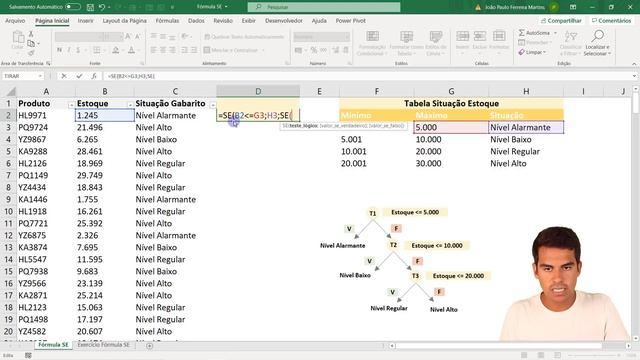640x360 pixels.
Task: Open Classificar e Filtrar
Action: click(x=570, y=43)
